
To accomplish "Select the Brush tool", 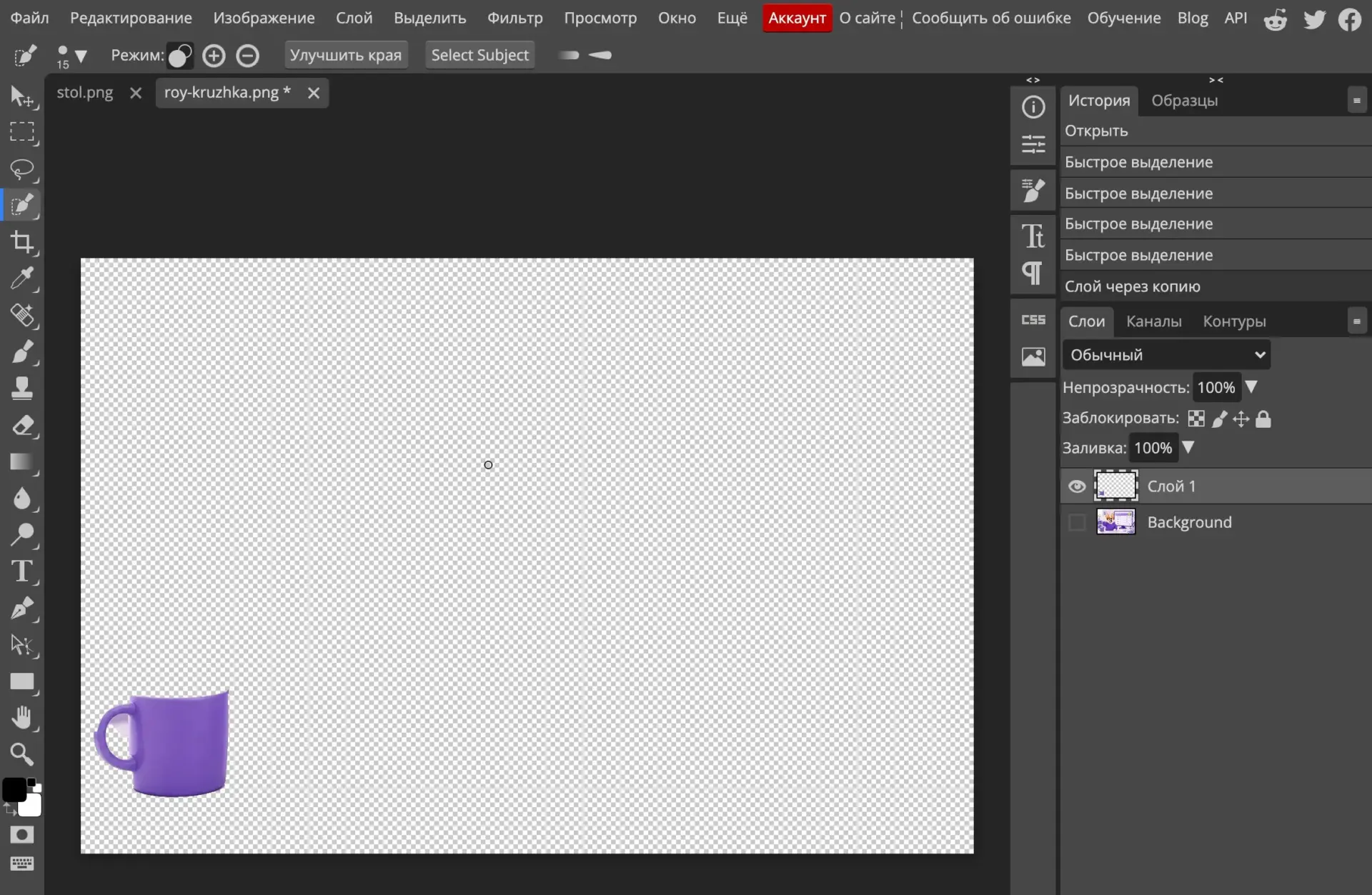I will click(x=22, y=352).
